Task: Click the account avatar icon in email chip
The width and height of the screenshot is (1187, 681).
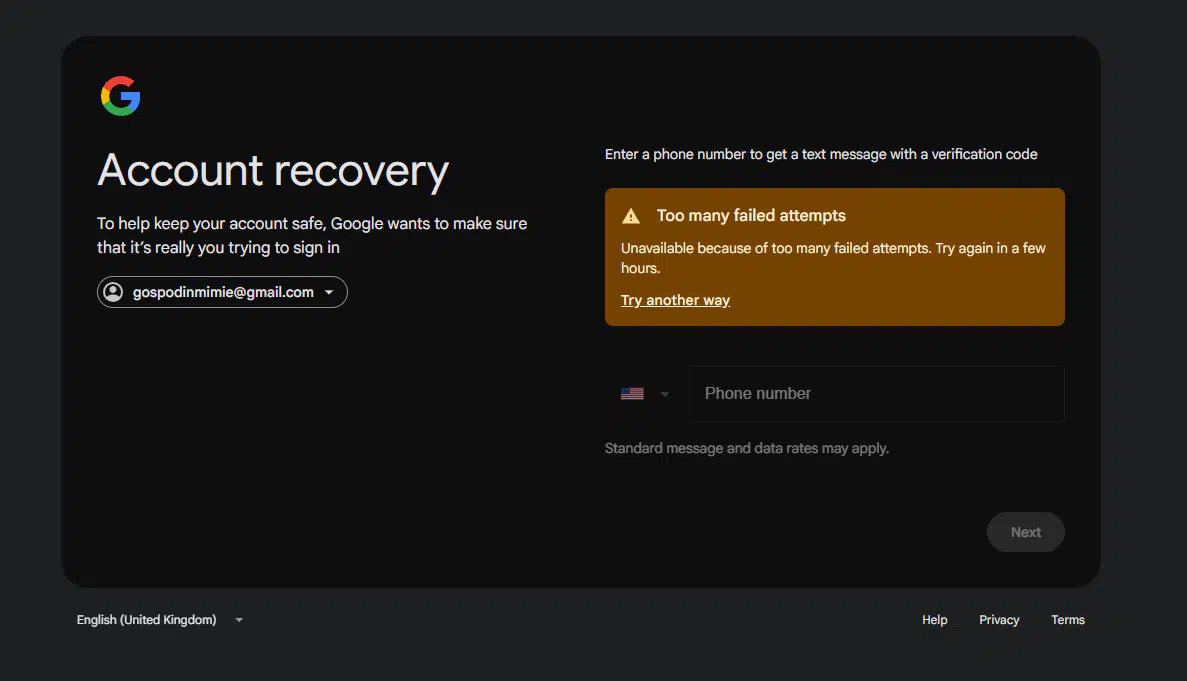Action: [x=114, y=292]
